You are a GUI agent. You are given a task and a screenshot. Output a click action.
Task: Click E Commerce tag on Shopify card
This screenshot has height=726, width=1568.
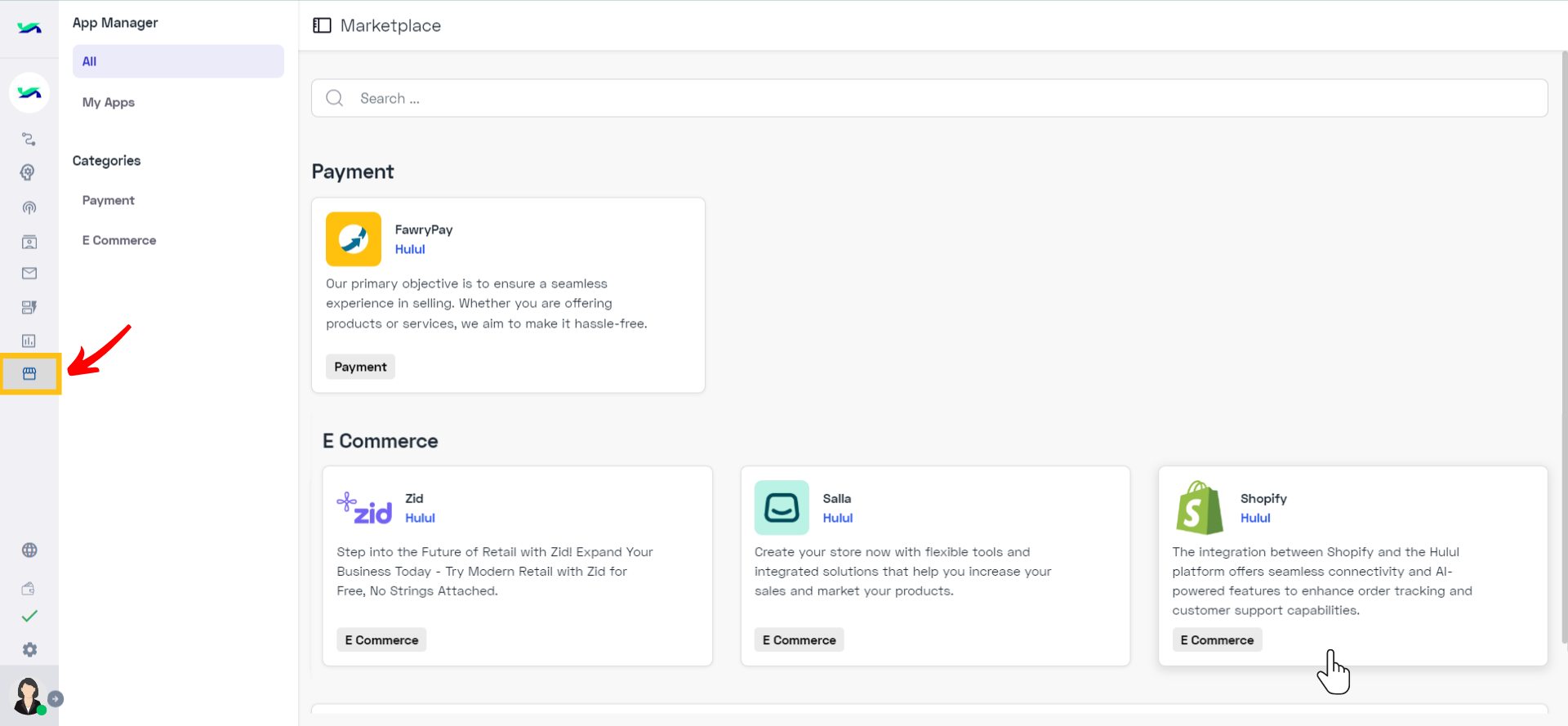pos(1217,640)
